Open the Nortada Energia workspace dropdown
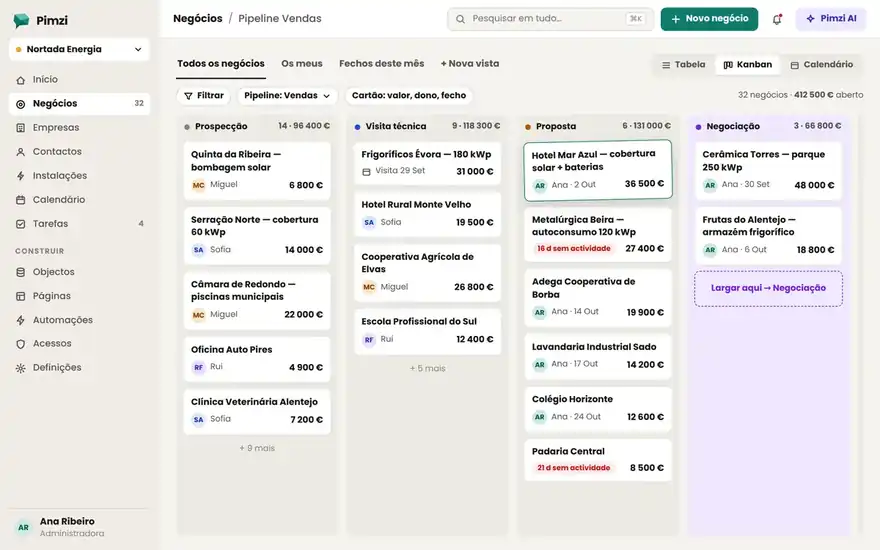The image size is (880, 550). point(79,49)
